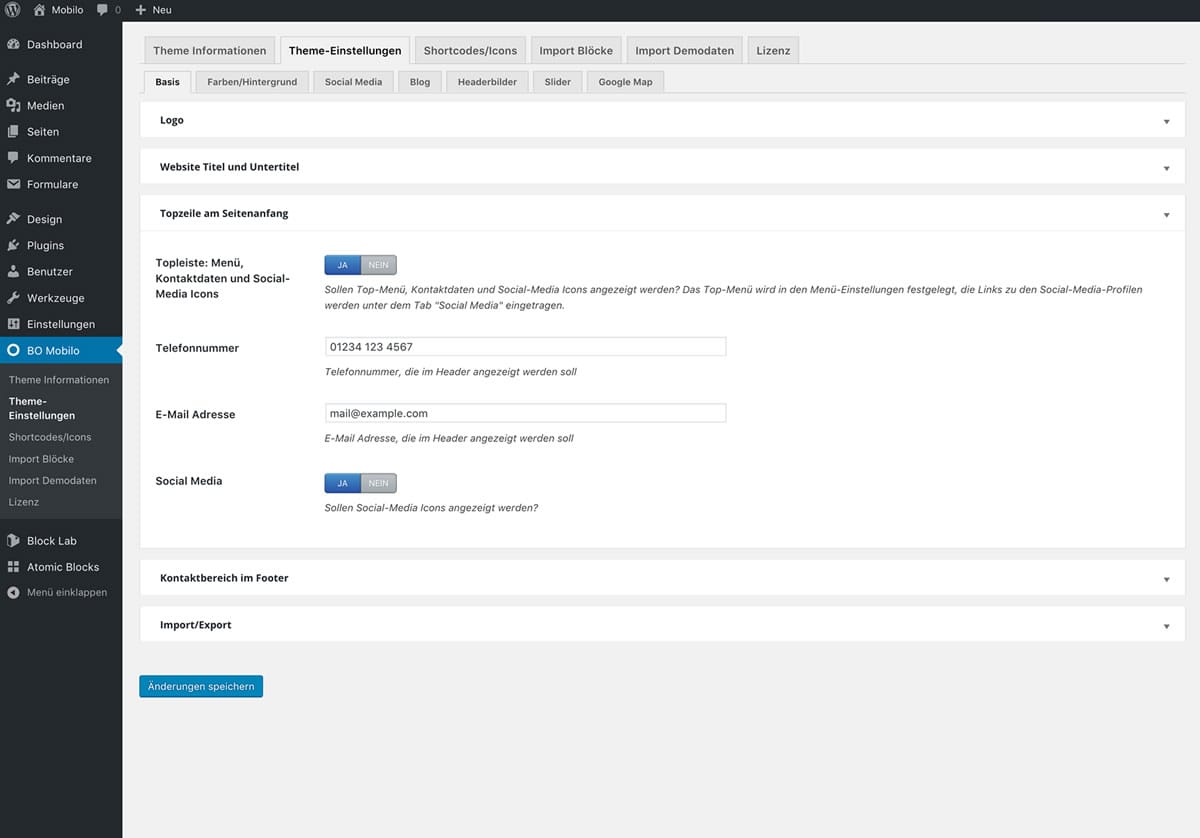Open the Farben/Hintergrund sub-tab
The image size is (1200, 838).
pos(252,82)
